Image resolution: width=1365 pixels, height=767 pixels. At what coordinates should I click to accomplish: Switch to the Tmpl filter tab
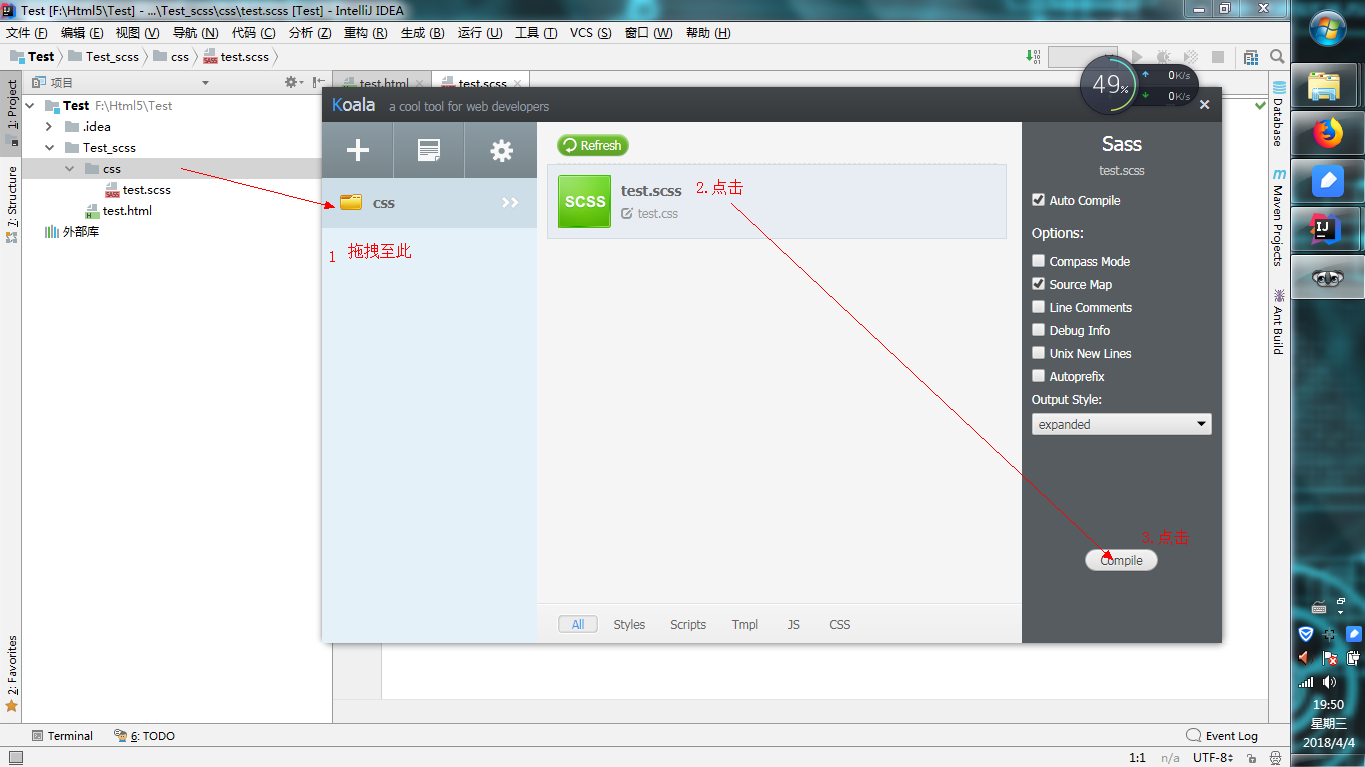745,624
